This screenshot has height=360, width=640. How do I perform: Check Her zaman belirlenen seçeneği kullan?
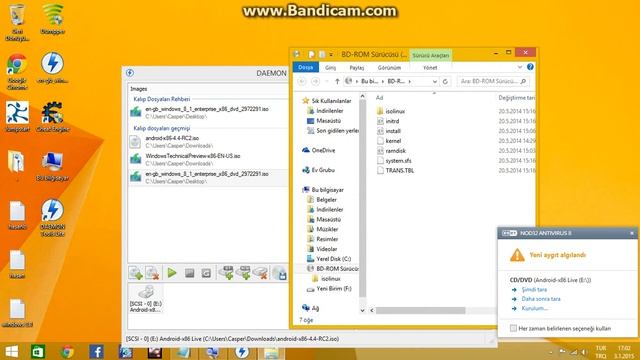[513, 328]
